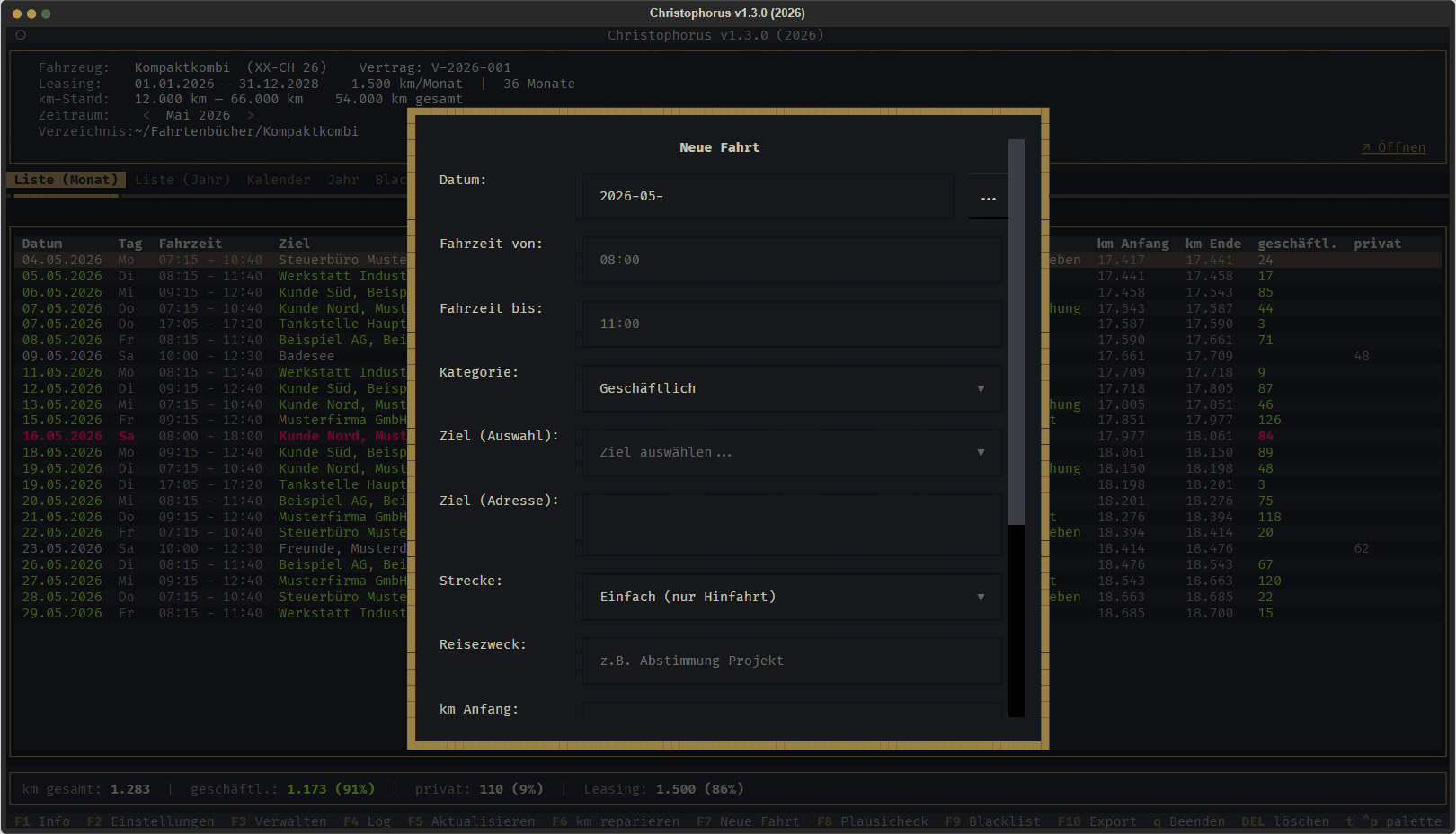Viewport: 1456px width, 834px height.
Task: Click the Ziel (Adresse) text area
Action: tap(791, 525)
